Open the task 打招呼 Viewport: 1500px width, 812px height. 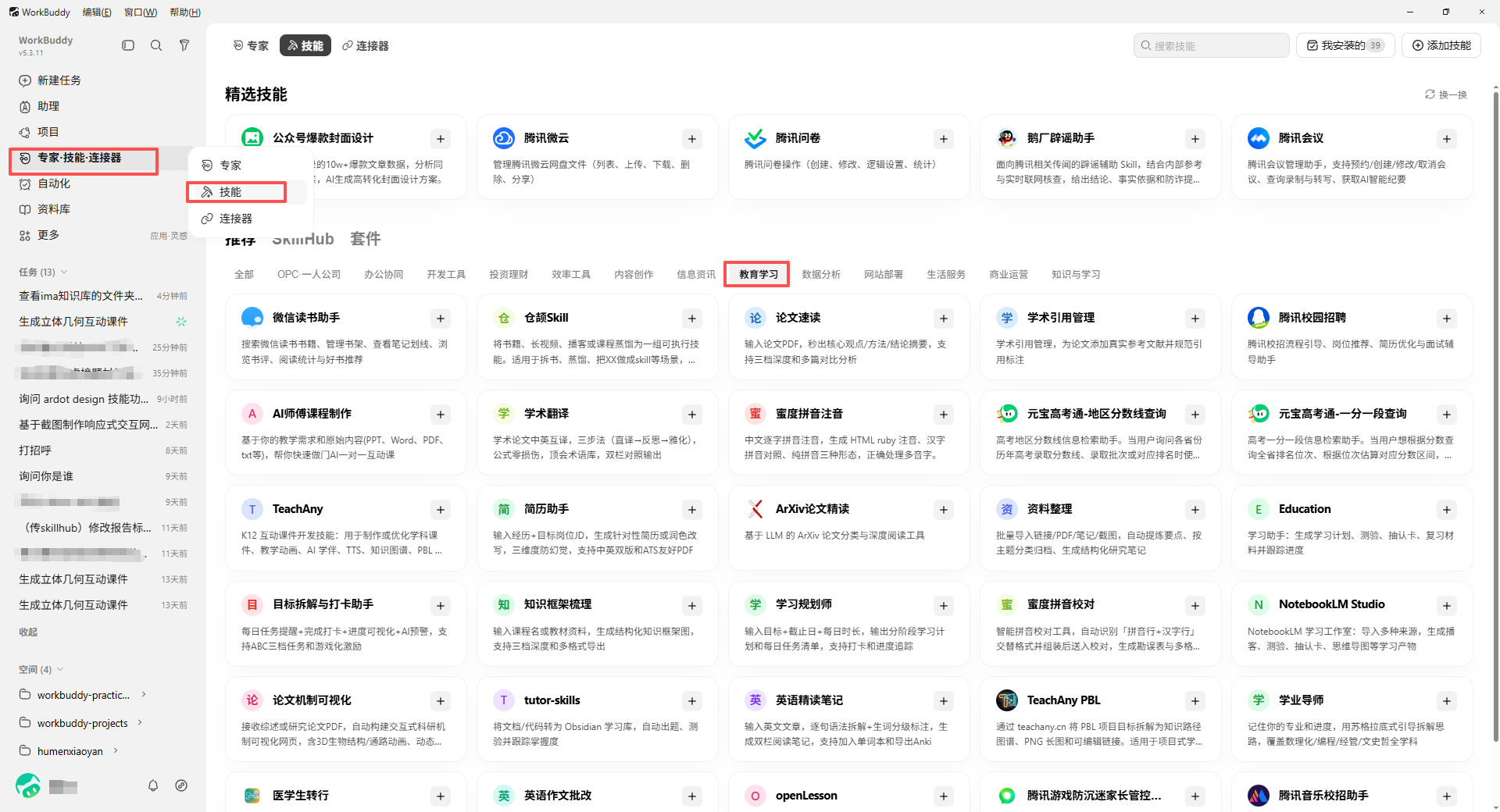click(102, 451)
